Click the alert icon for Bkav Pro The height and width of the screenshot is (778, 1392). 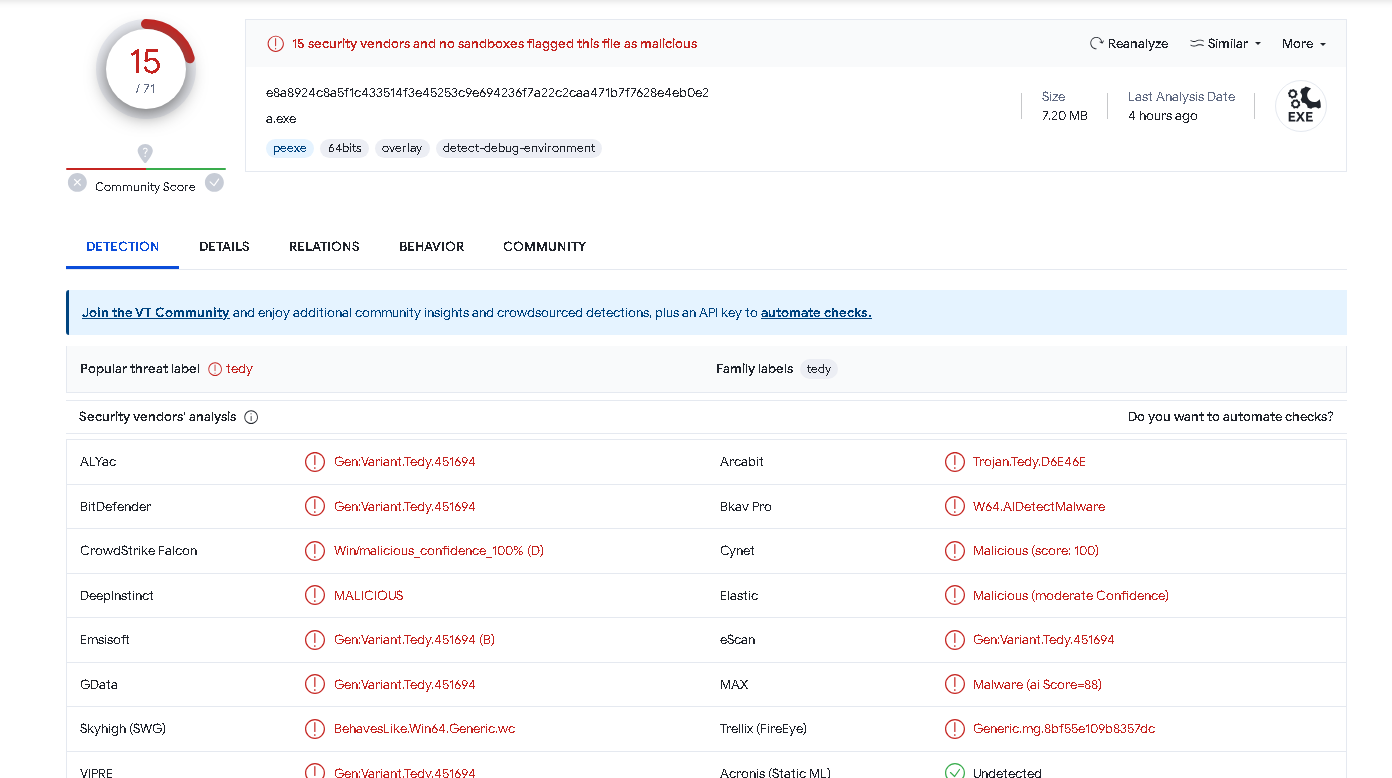point(954,506)
